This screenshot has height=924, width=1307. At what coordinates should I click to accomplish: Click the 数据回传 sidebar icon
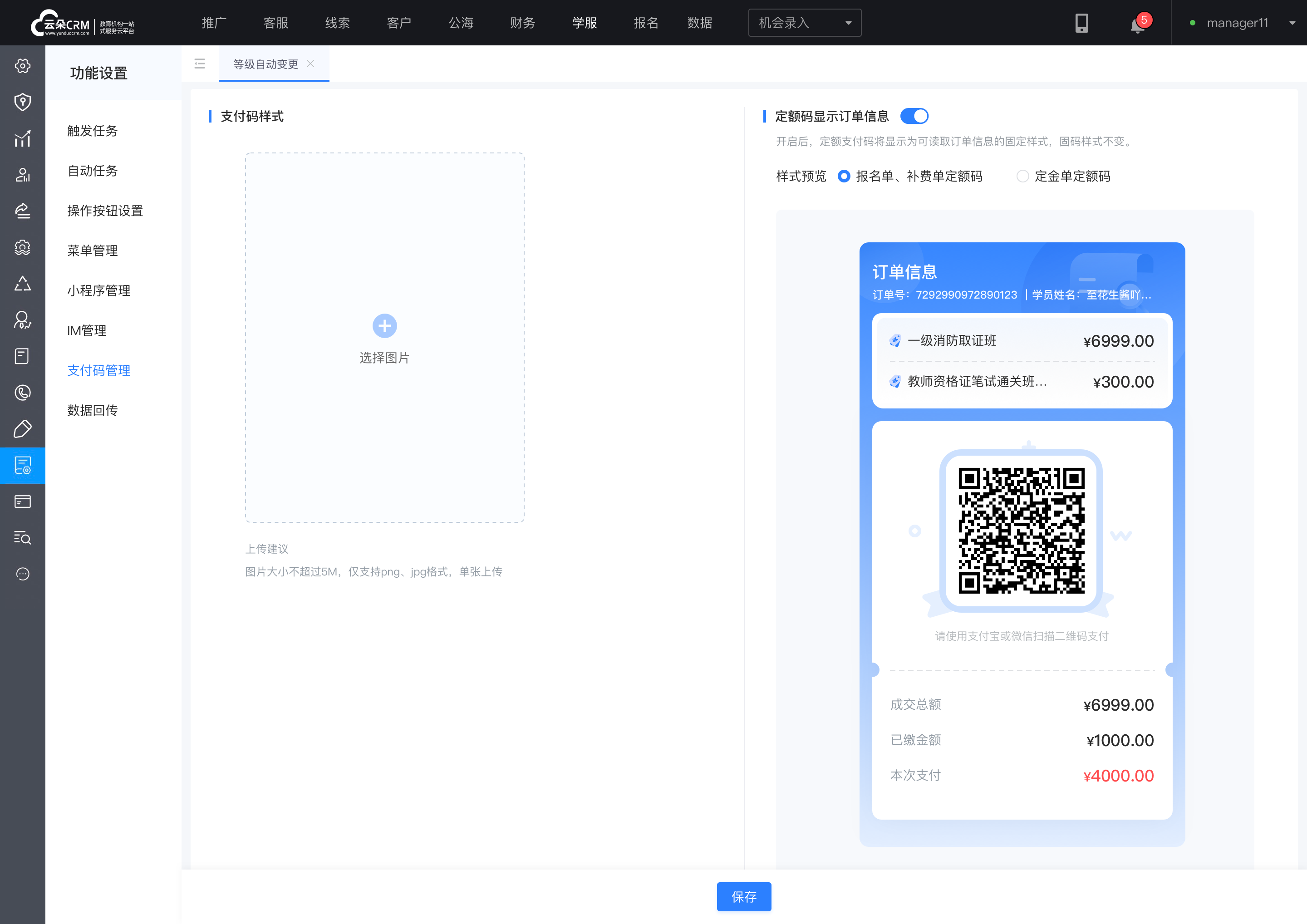click(x=94, y=410)
